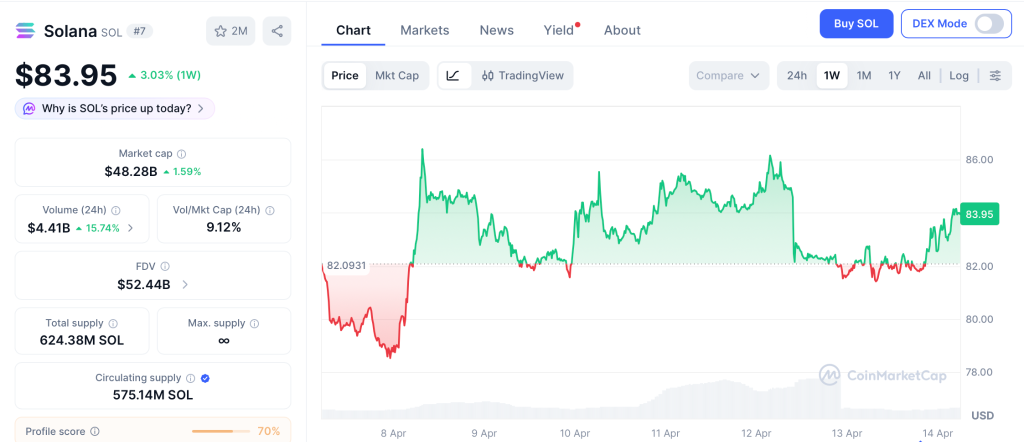Click the Solana logo icon

26,31
